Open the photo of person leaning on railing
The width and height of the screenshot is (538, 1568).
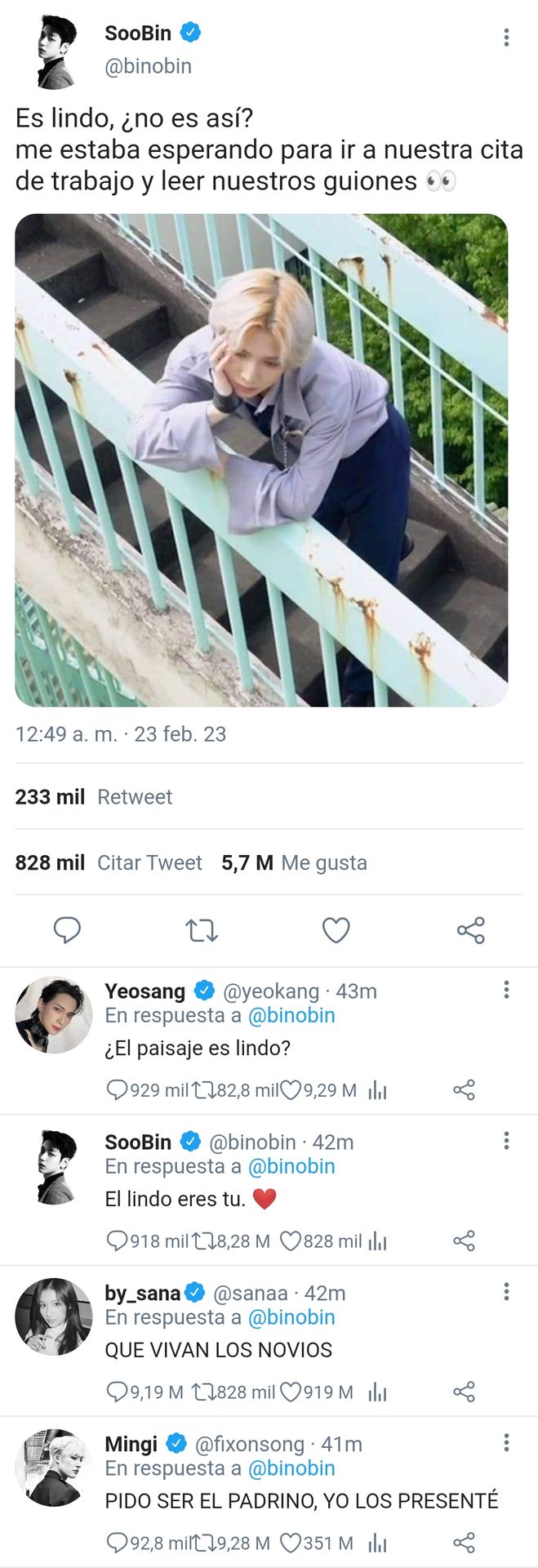[261, 460]
